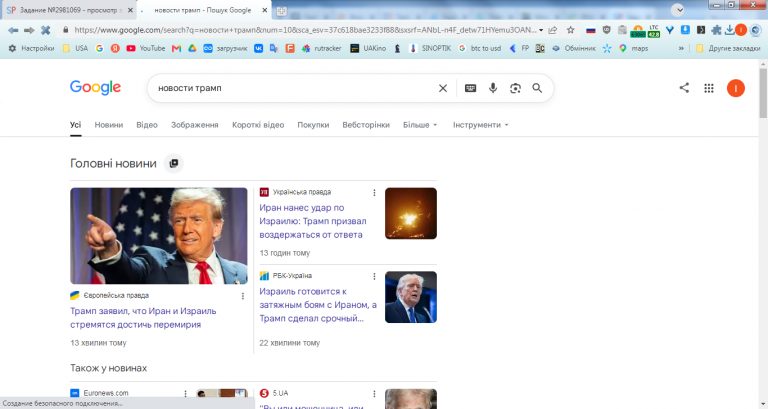Open article 'Иран нанес удар по Израилю'
Image resolution: width=768 pixels, height=409 pixels.
(x=312, y=221)
